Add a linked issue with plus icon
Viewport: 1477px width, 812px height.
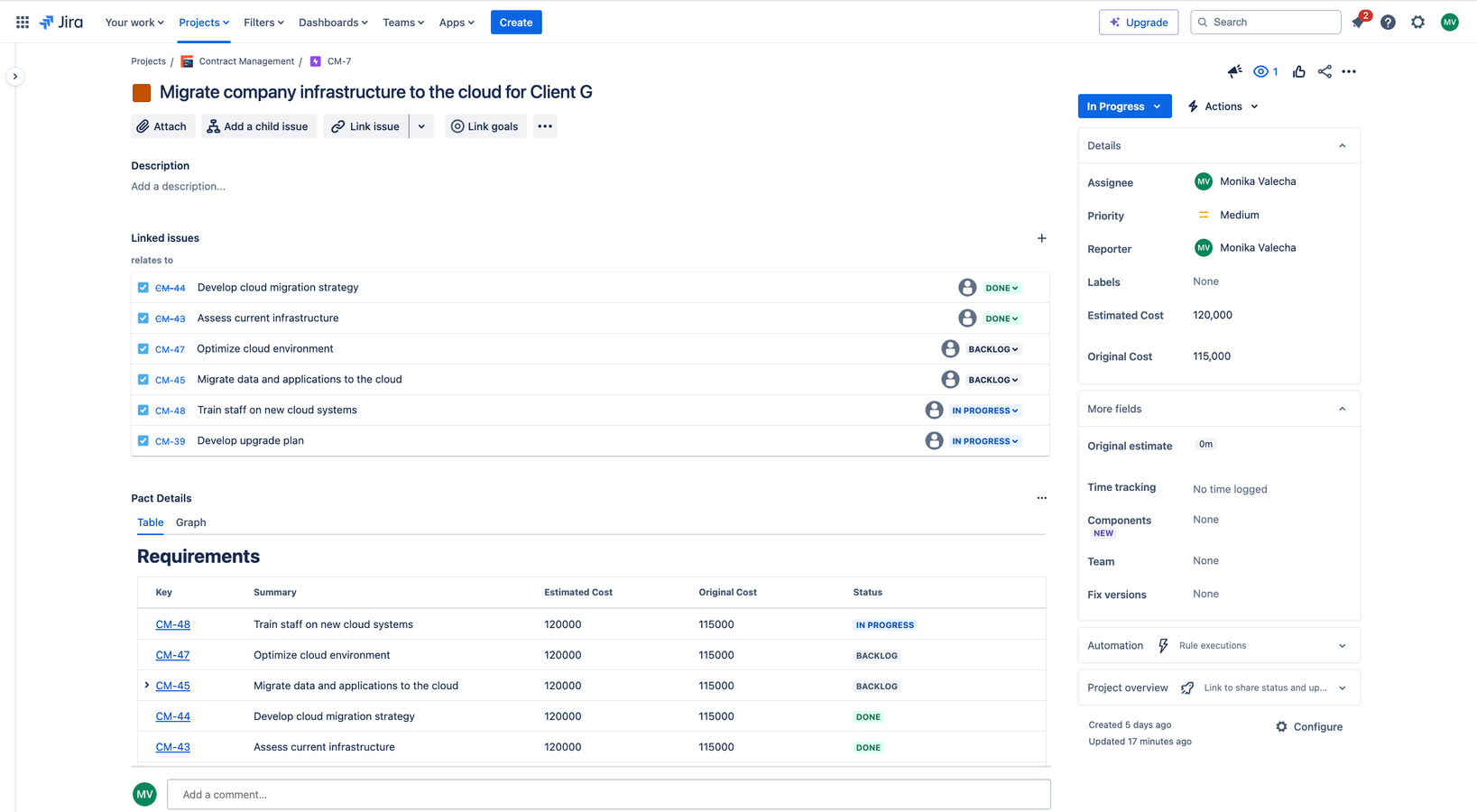pyautogui.click(x=1041, y=238)
